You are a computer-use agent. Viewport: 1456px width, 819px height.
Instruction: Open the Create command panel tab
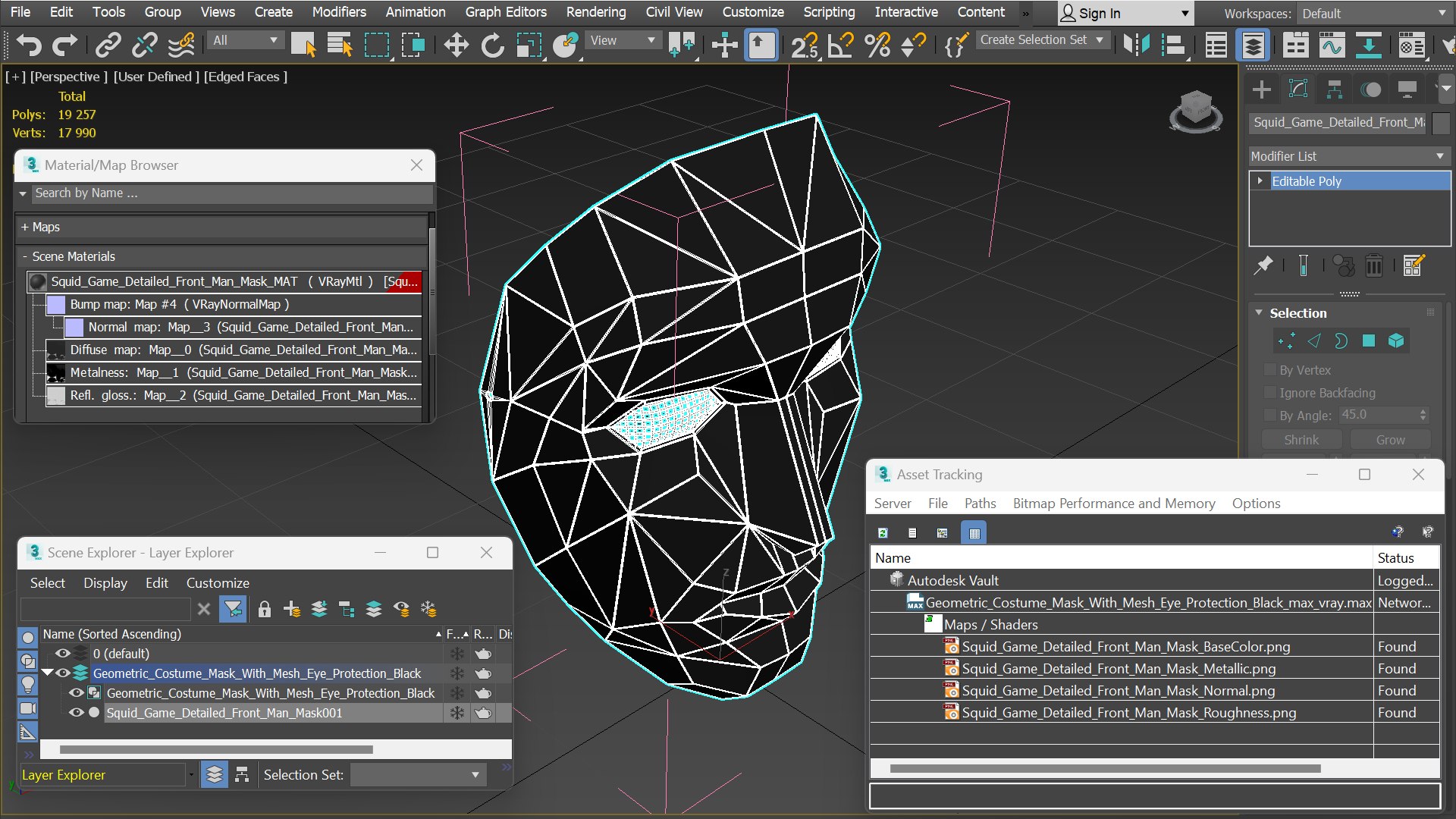[1262, 89]
